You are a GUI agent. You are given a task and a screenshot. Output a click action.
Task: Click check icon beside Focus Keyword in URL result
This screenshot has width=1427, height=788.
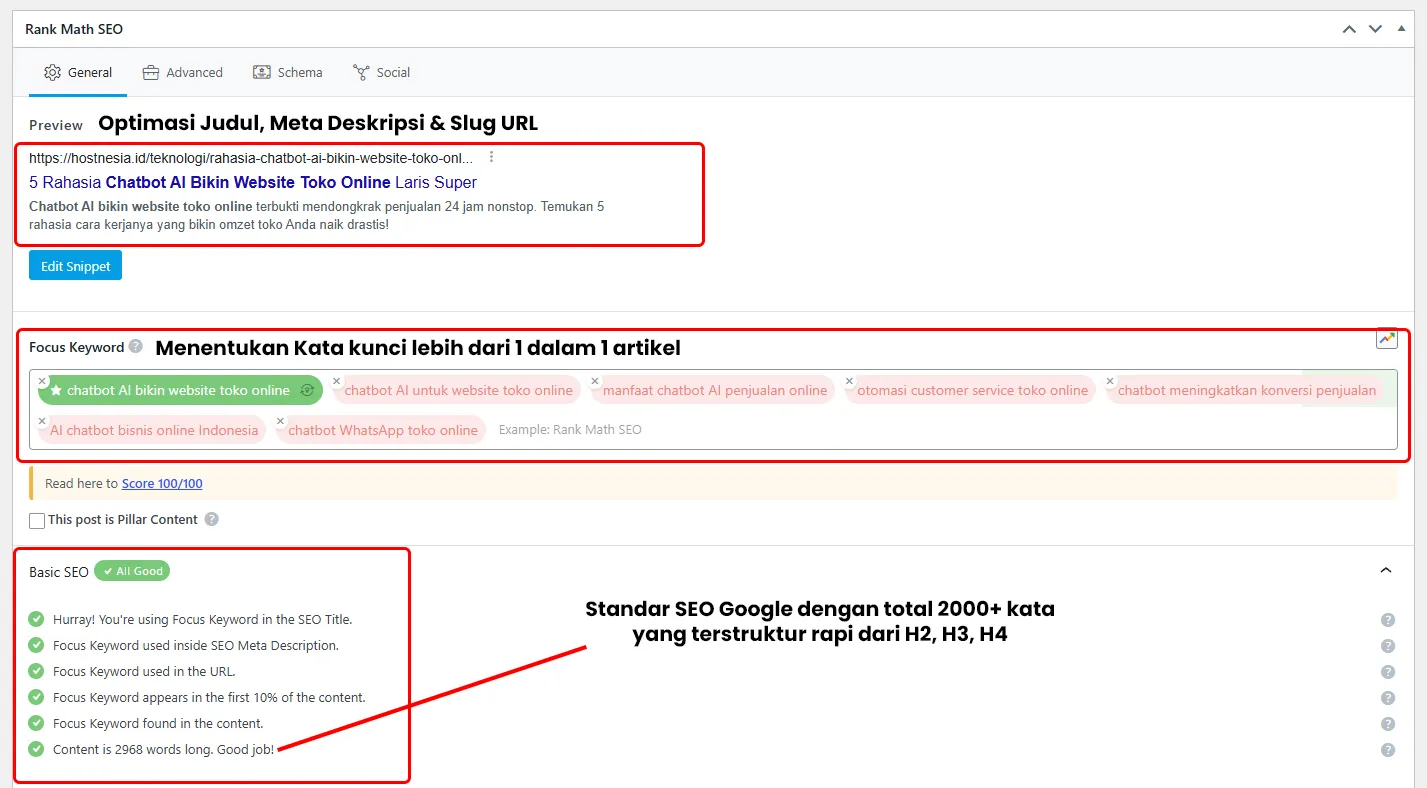(x=37, y=671)
